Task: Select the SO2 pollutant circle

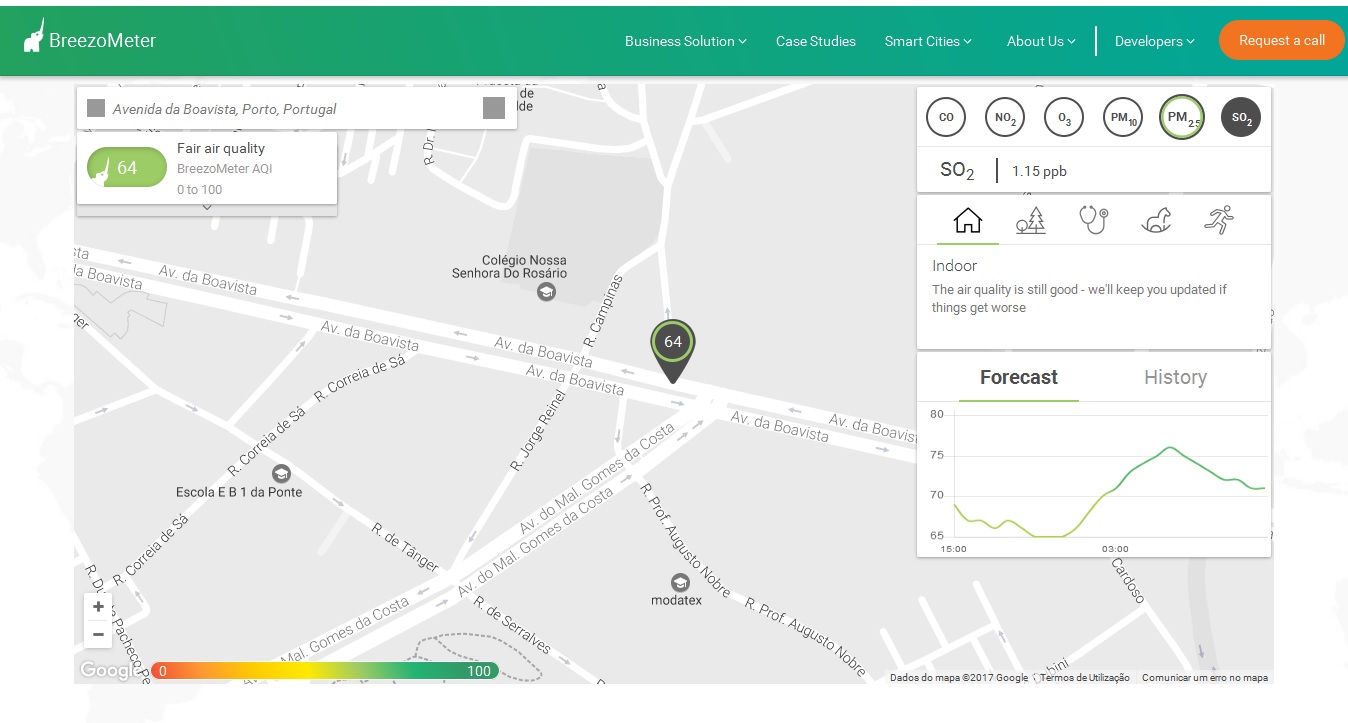Action: (1241, 117)
